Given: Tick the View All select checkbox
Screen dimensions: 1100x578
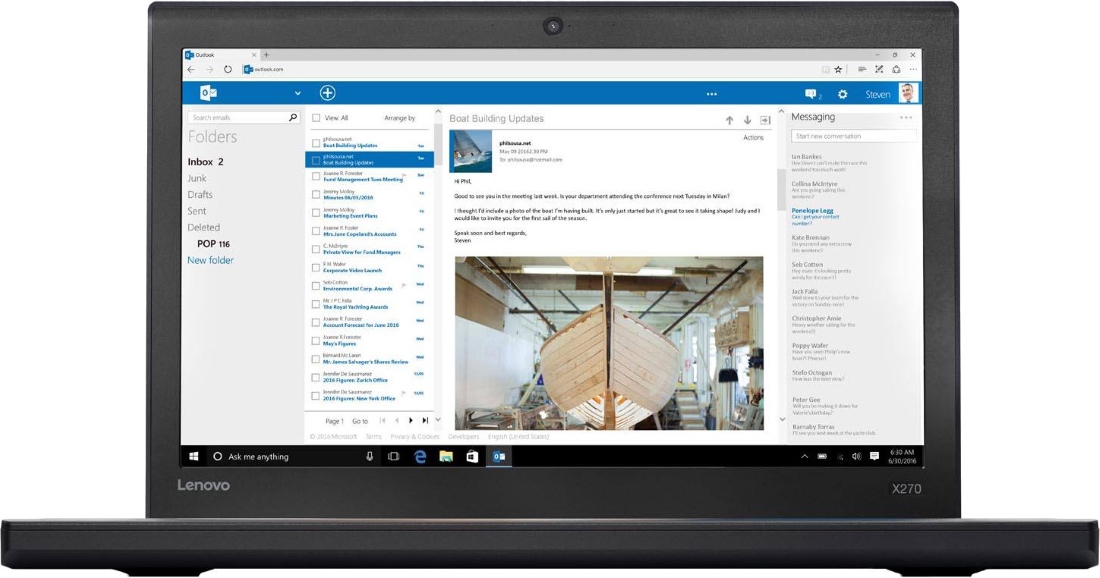Looking at the screenshot, I should [x=316, y=118].
